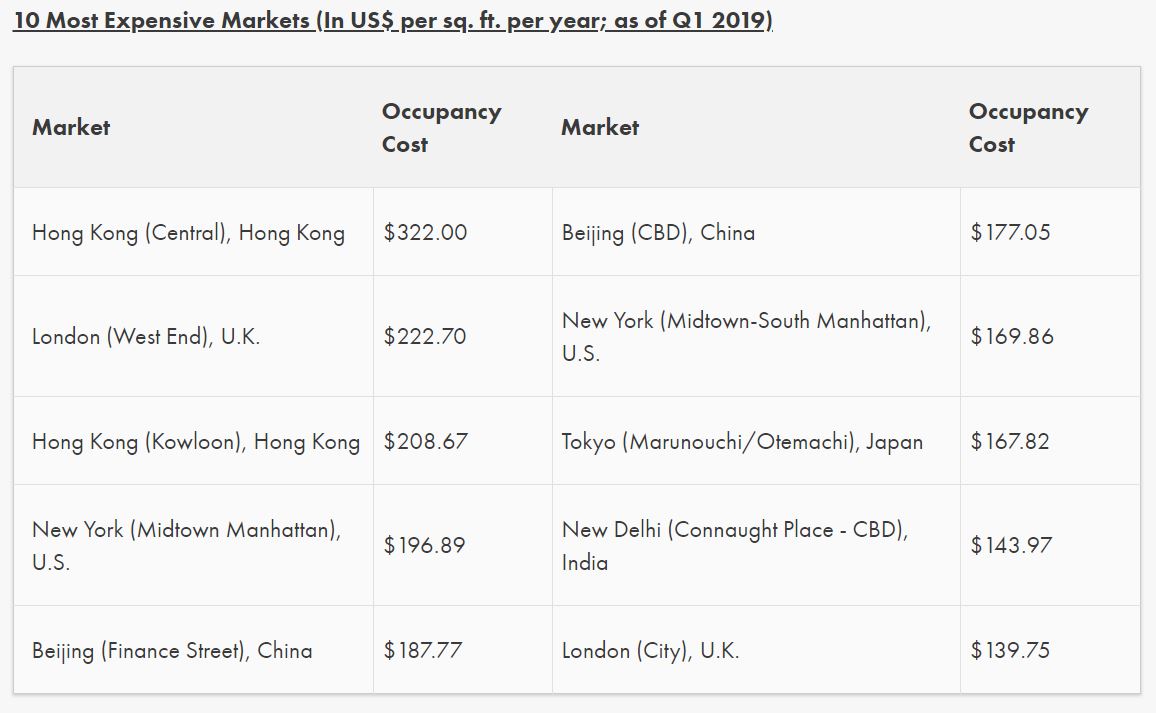Screen dimensions: 1156x713
Task: Click the right 'Occupancy Cost' header
Action: point(1028,128)
